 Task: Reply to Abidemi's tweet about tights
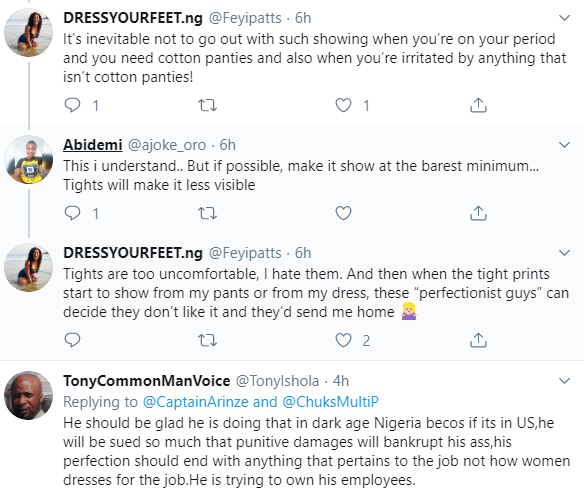coord(72,213)
